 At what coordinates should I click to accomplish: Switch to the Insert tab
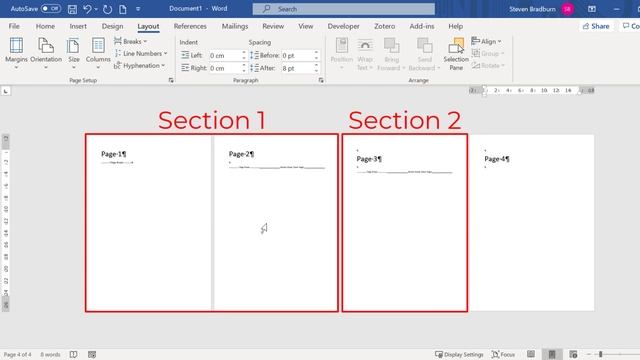pos(78,26)
